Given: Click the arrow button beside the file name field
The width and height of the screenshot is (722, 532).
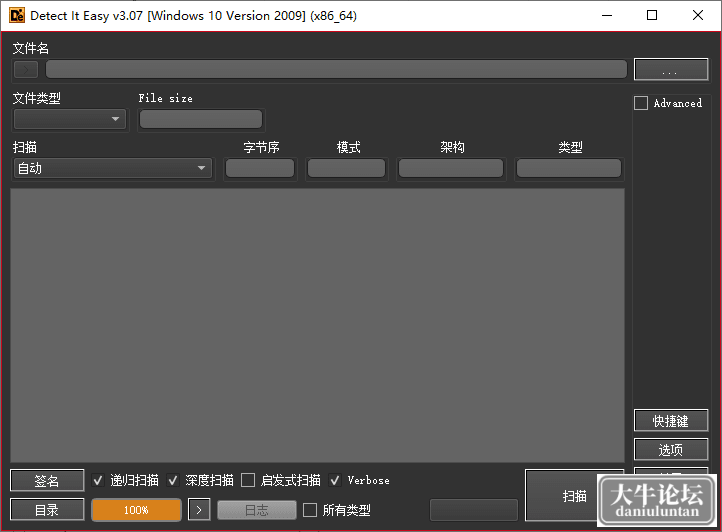Looking at the screenshot, I should point(26,70).
